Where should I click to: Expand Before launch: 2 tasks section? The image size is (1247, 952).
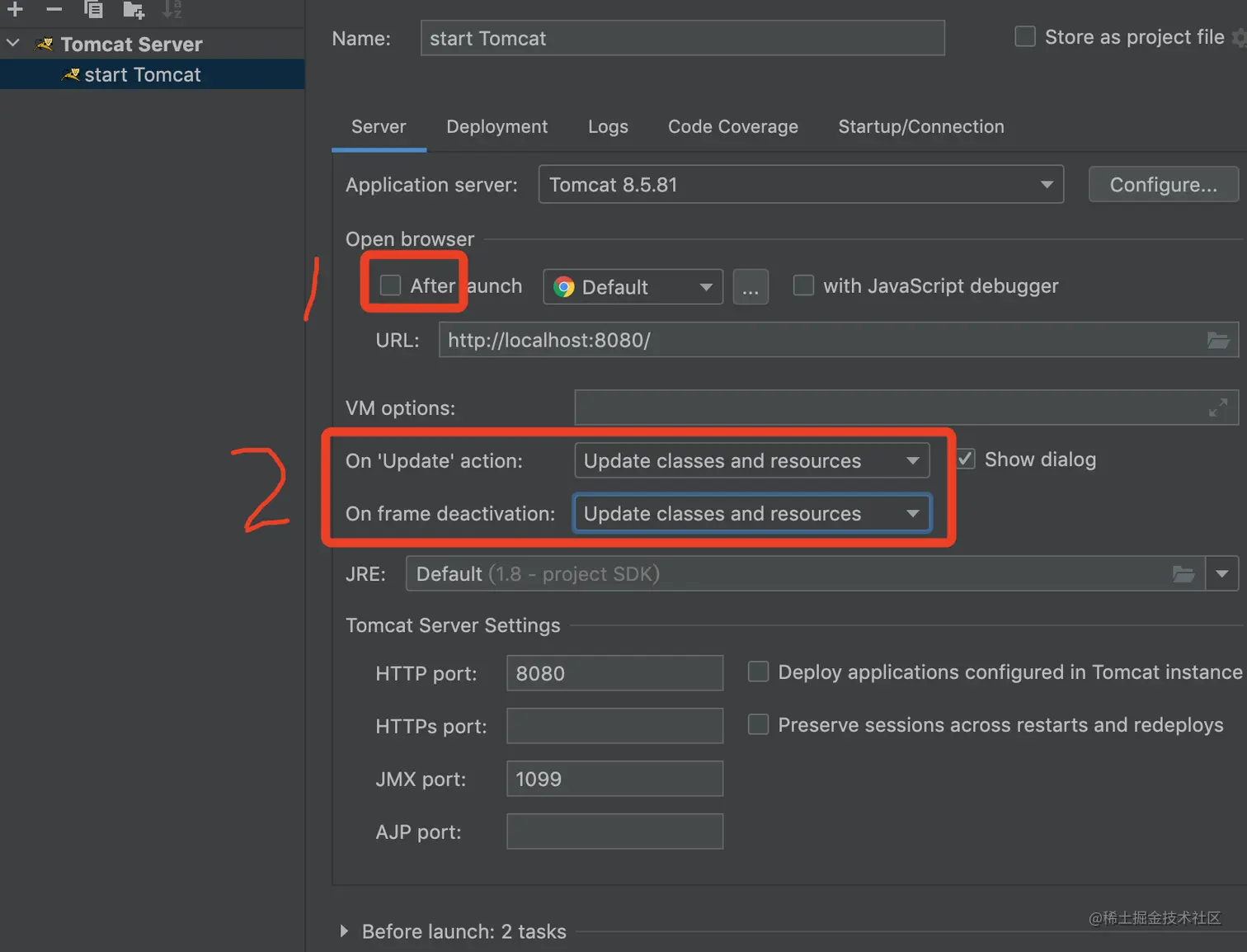click(x=344, y=931)
